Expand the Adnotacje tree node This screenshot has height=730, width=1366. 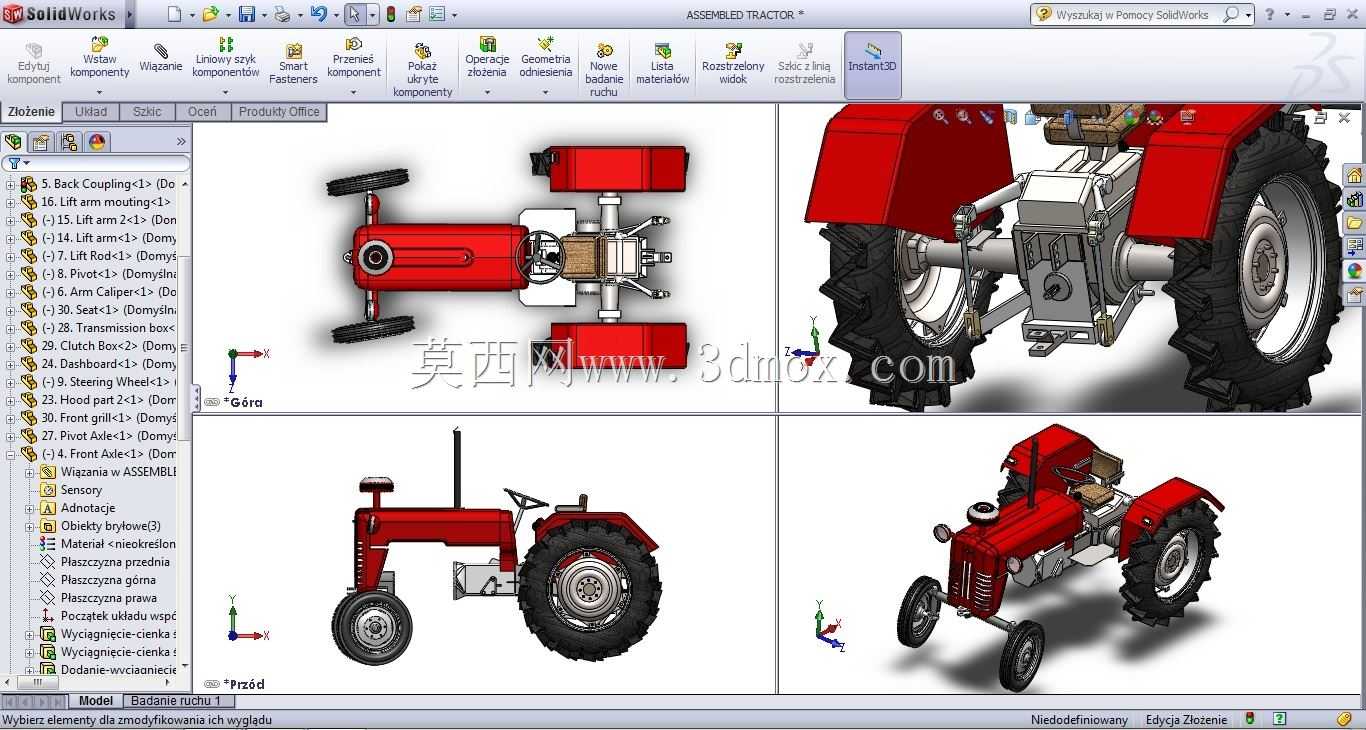[x=30, y=508]
